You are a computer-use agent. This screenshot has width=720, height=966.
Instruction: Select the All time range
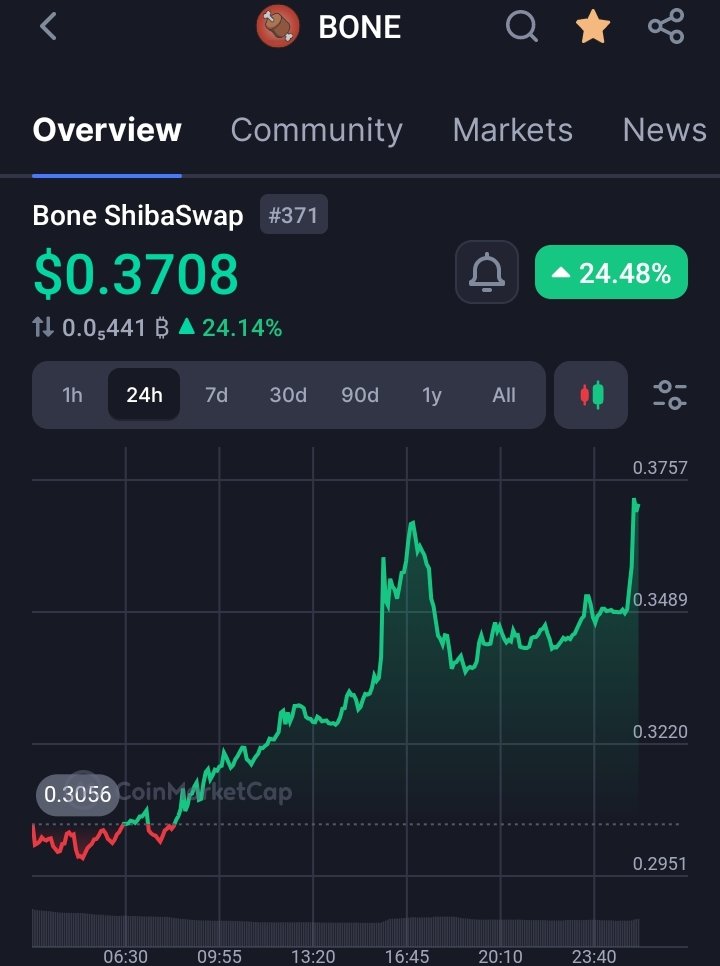click(x=504, y=395)
